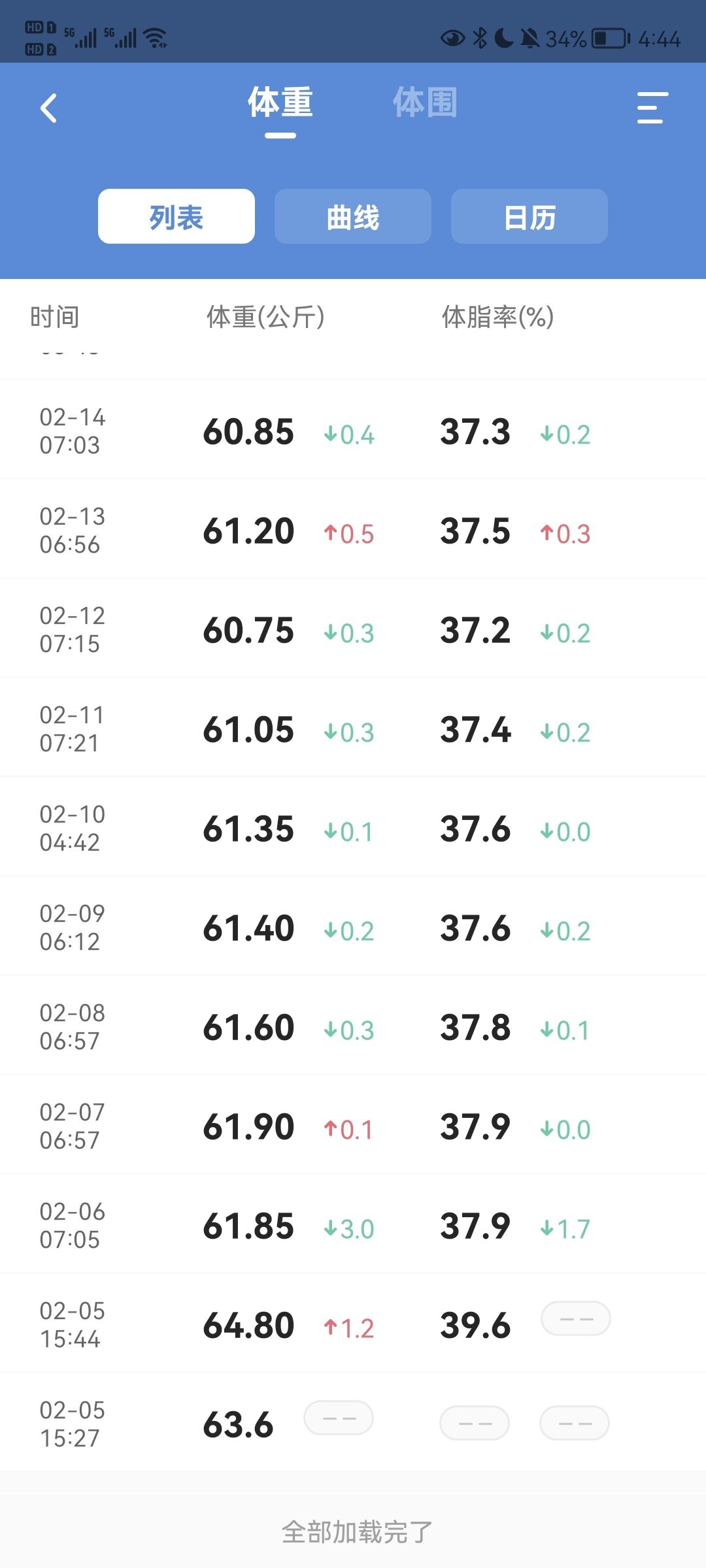Tap the 体脂率(%) column header
The width and height of the screenshot is (706, 1568).
coord(497,318)
